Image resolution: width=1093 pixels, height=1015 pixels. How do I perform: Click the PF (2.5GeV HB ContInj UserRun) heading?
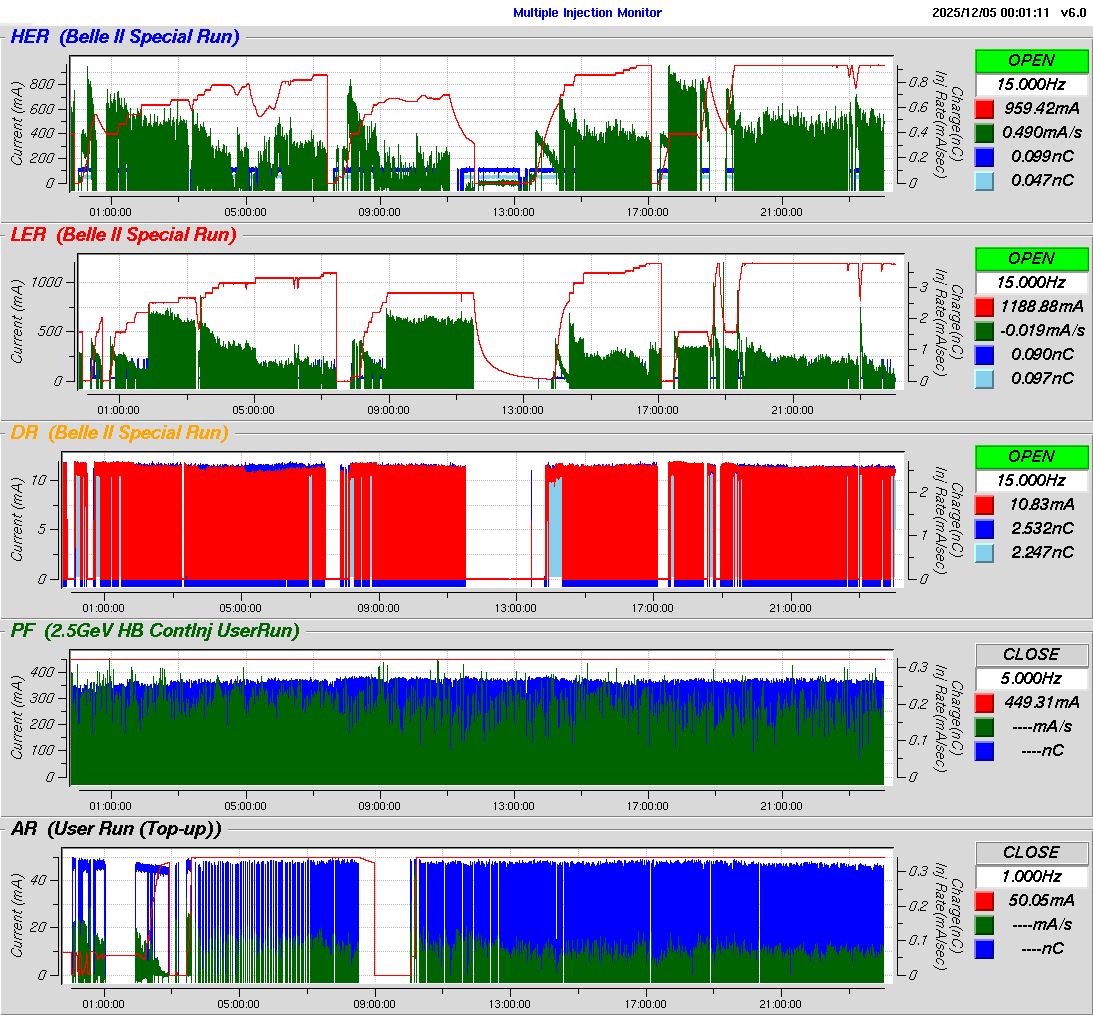(154, 630)
